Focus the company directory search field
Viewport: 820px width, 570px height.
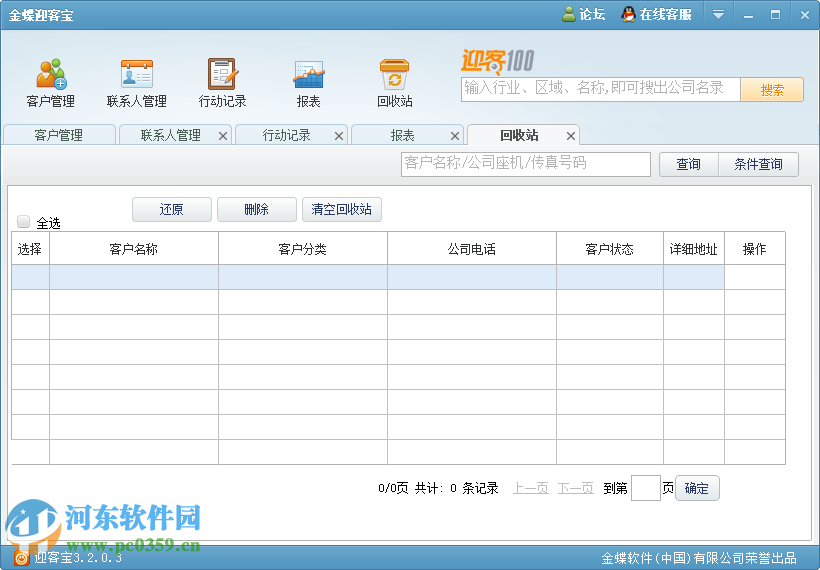[x=601, y=89]
